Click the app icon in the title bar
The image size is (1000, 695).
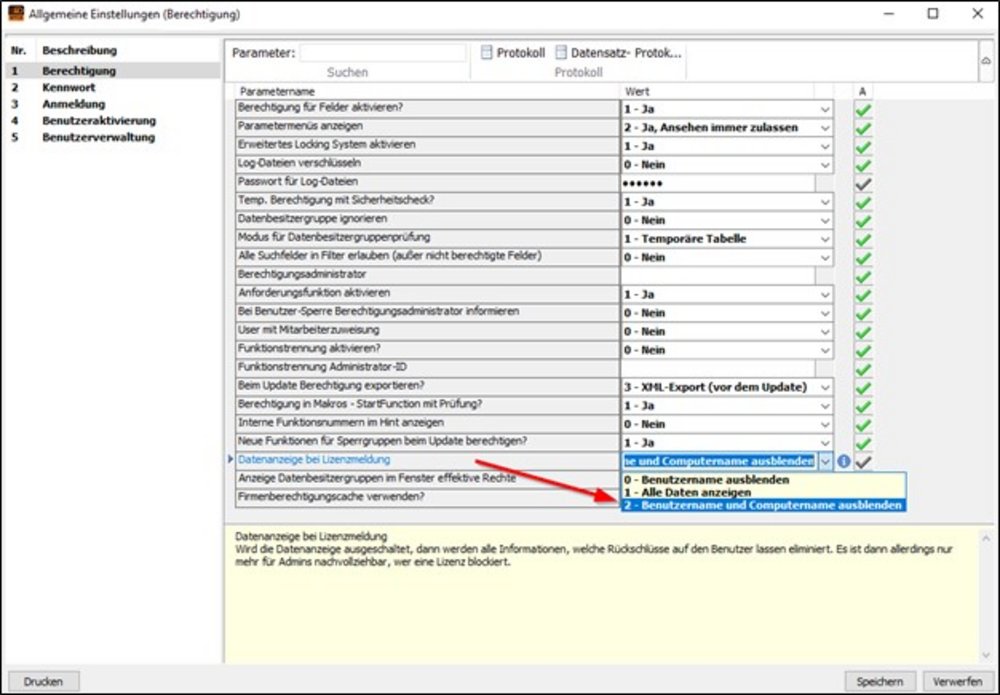pos(14,15)
